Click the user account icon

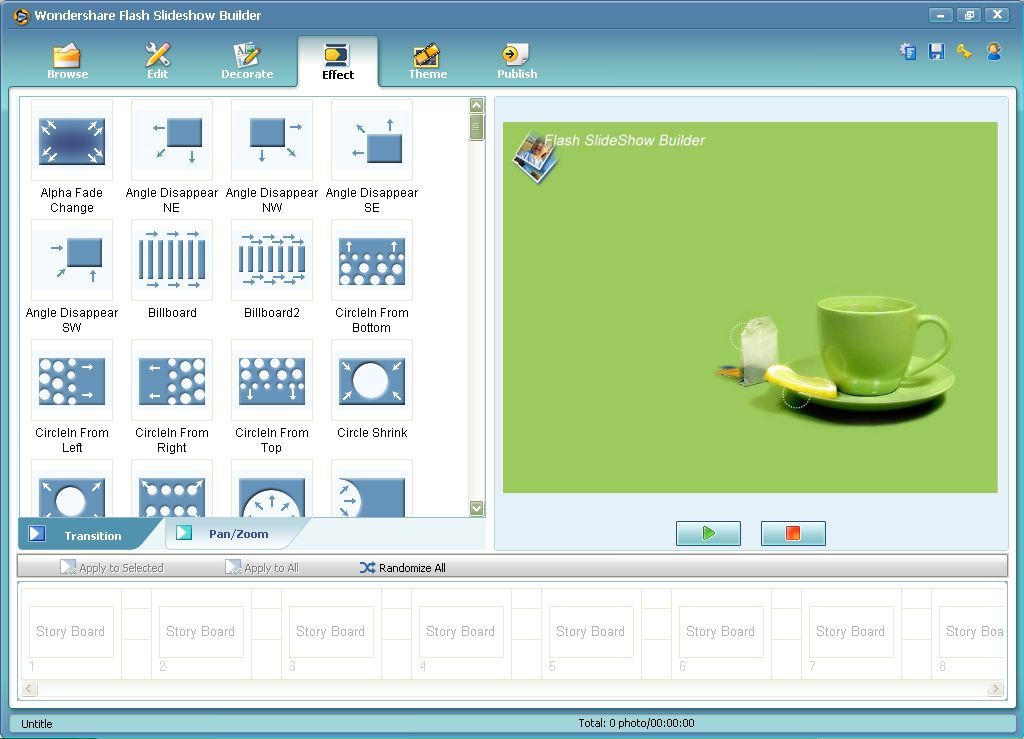pos(994,52)
